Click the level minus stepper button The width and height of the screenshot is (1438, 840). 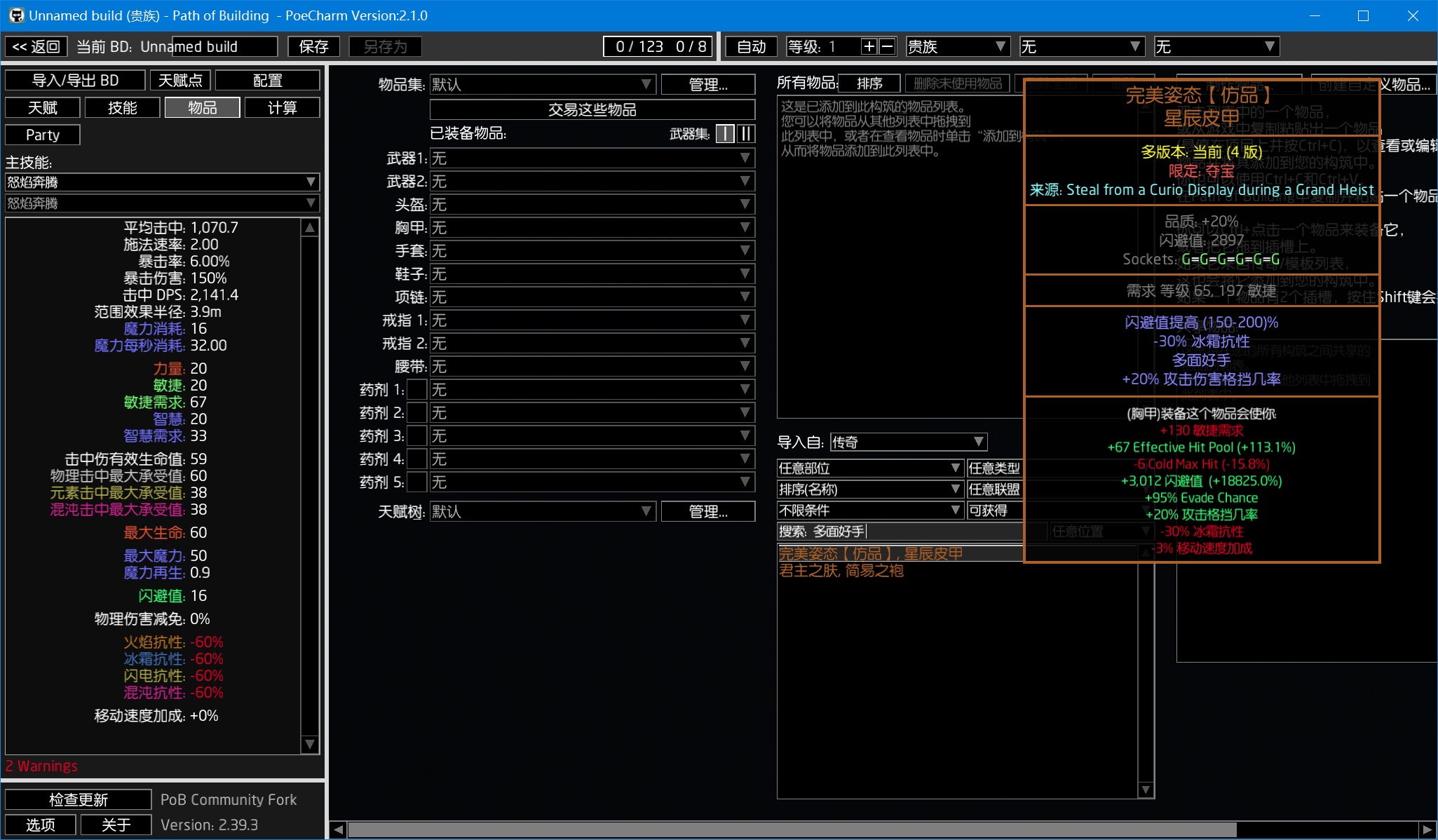[887, 46]
